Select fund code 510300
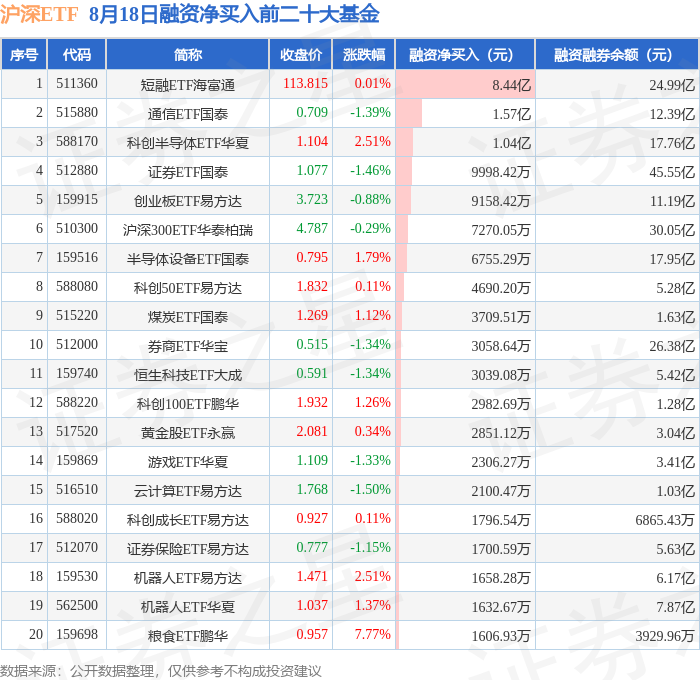 77,229
